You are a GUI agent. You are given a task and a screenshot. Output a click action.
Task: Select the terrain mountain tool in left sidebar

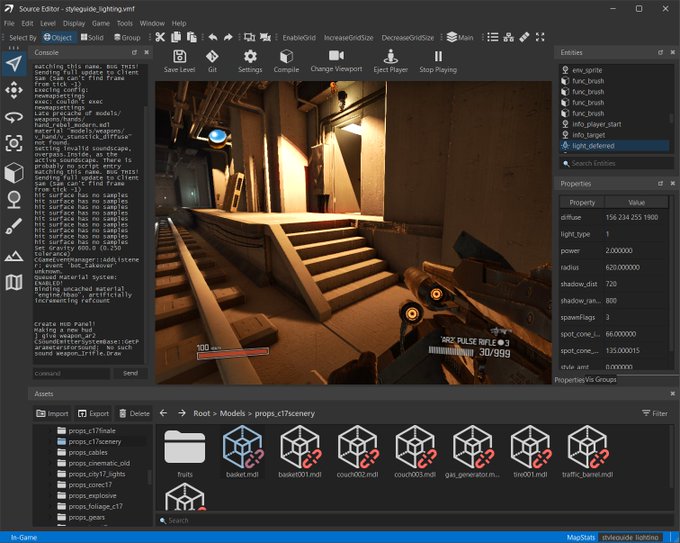click(14, 256)
